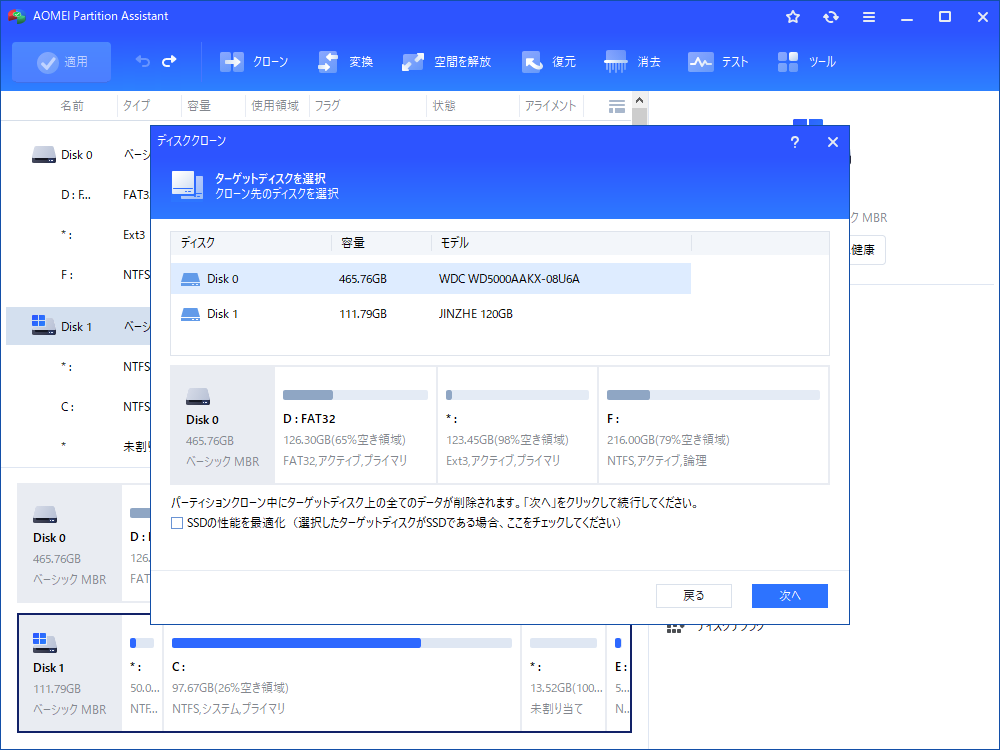Click 名前 column header in main window
Image resolution: width=1000 pixels, height=750 pixels.
(71, 106)
